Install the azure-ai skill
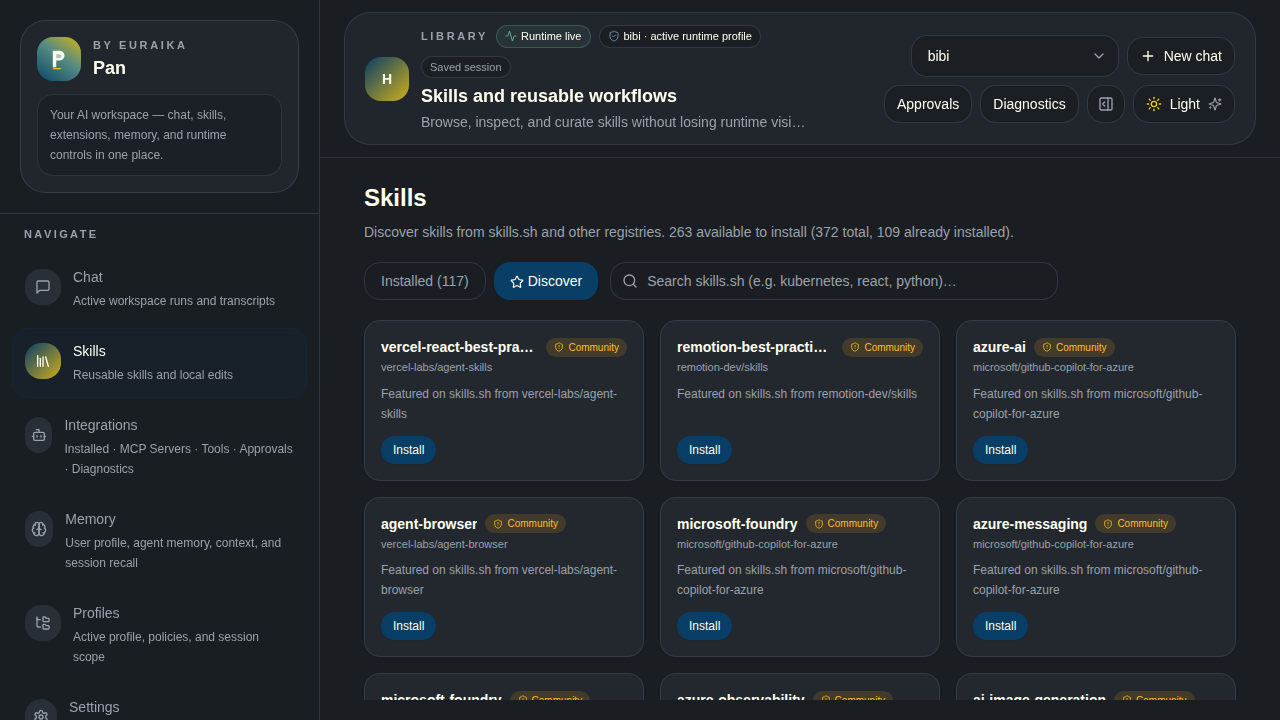Screen dimensions: 1280x720 click(1000, 450)
